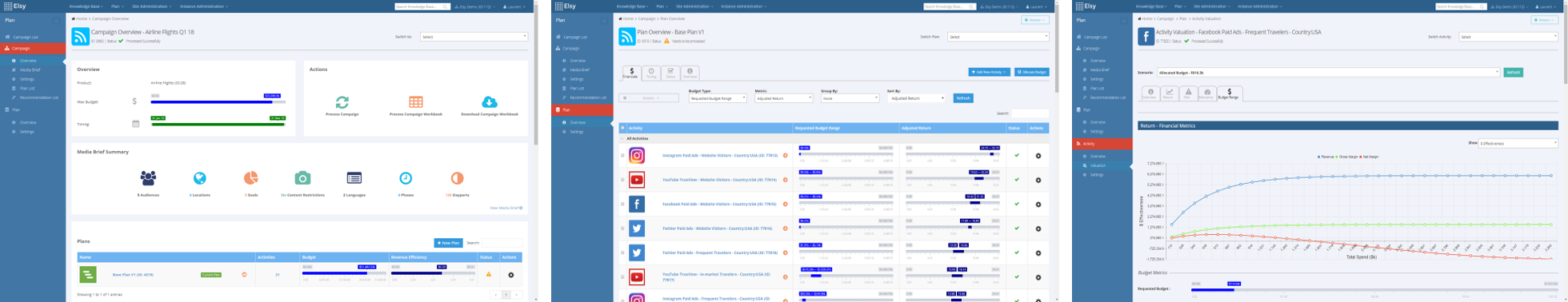Viewport: 1568px width, 302px height.
Task: Open the 4 Phases clock icon
Action: (406, 178)
